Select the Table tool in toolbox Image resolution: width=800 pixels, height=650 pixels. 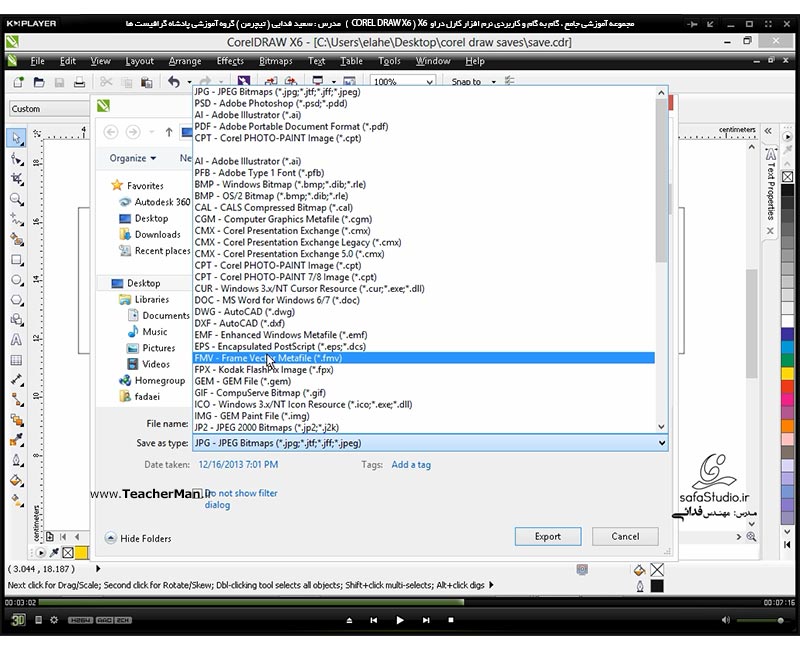tap(16, 360)
